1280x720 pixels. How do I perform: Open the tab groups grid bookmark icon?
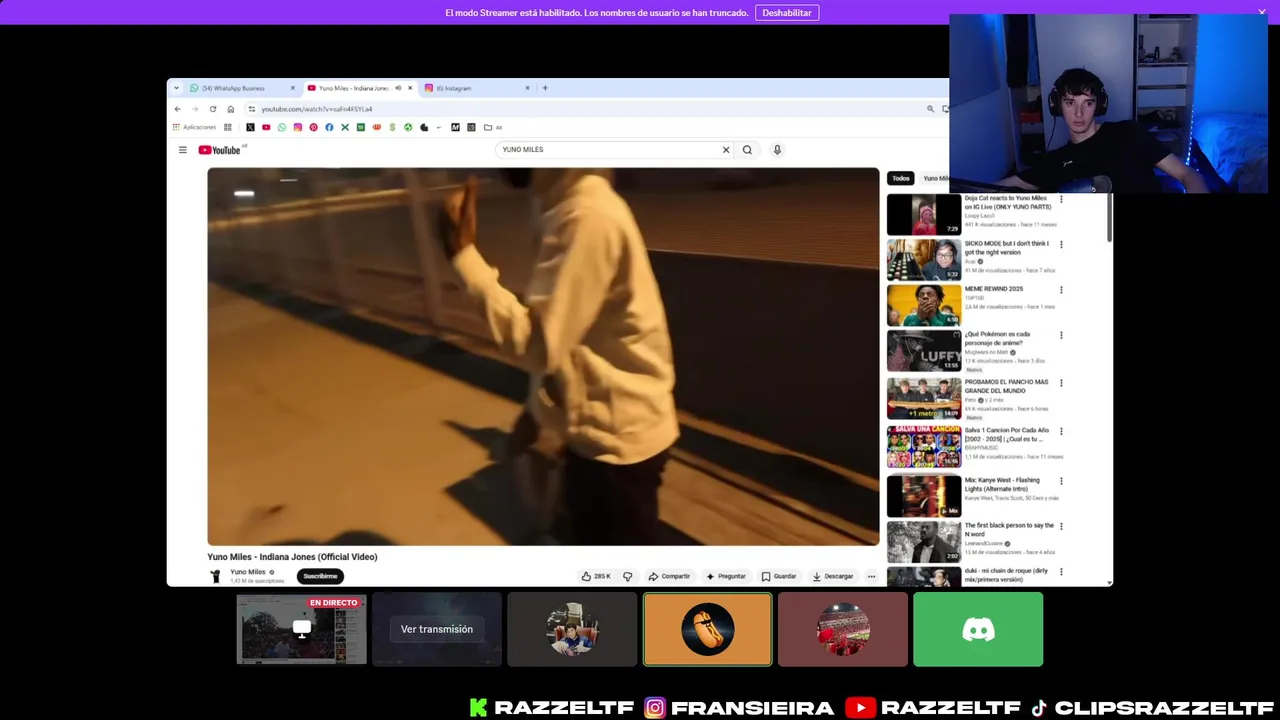tap(228, 127)
